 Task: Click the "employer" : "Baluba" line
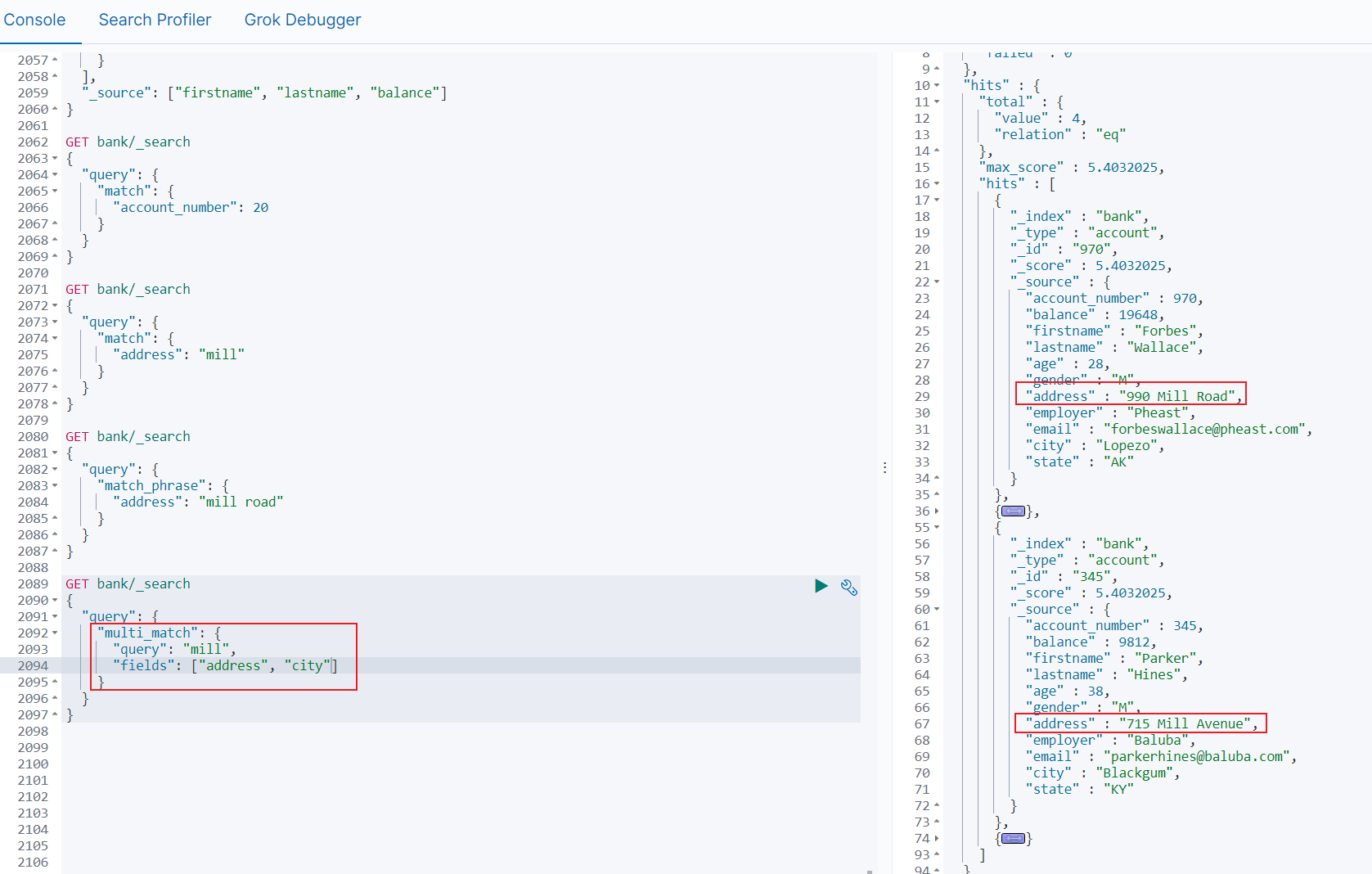tap(1110, 741)
